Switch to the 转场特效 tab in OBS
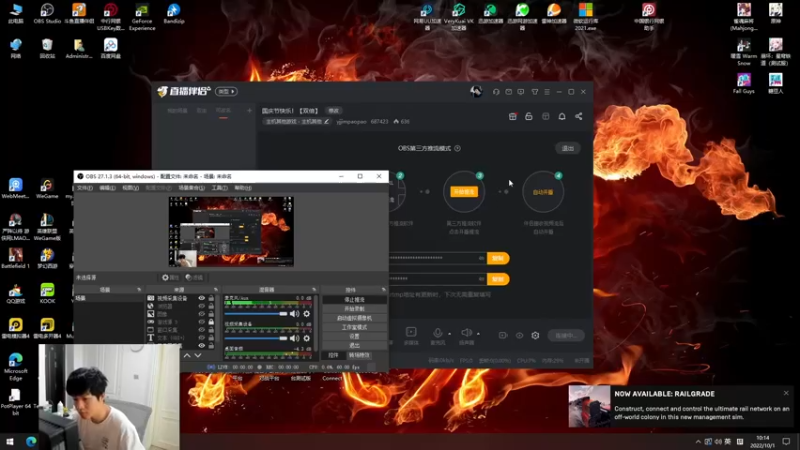 click(x=359, y=355)
